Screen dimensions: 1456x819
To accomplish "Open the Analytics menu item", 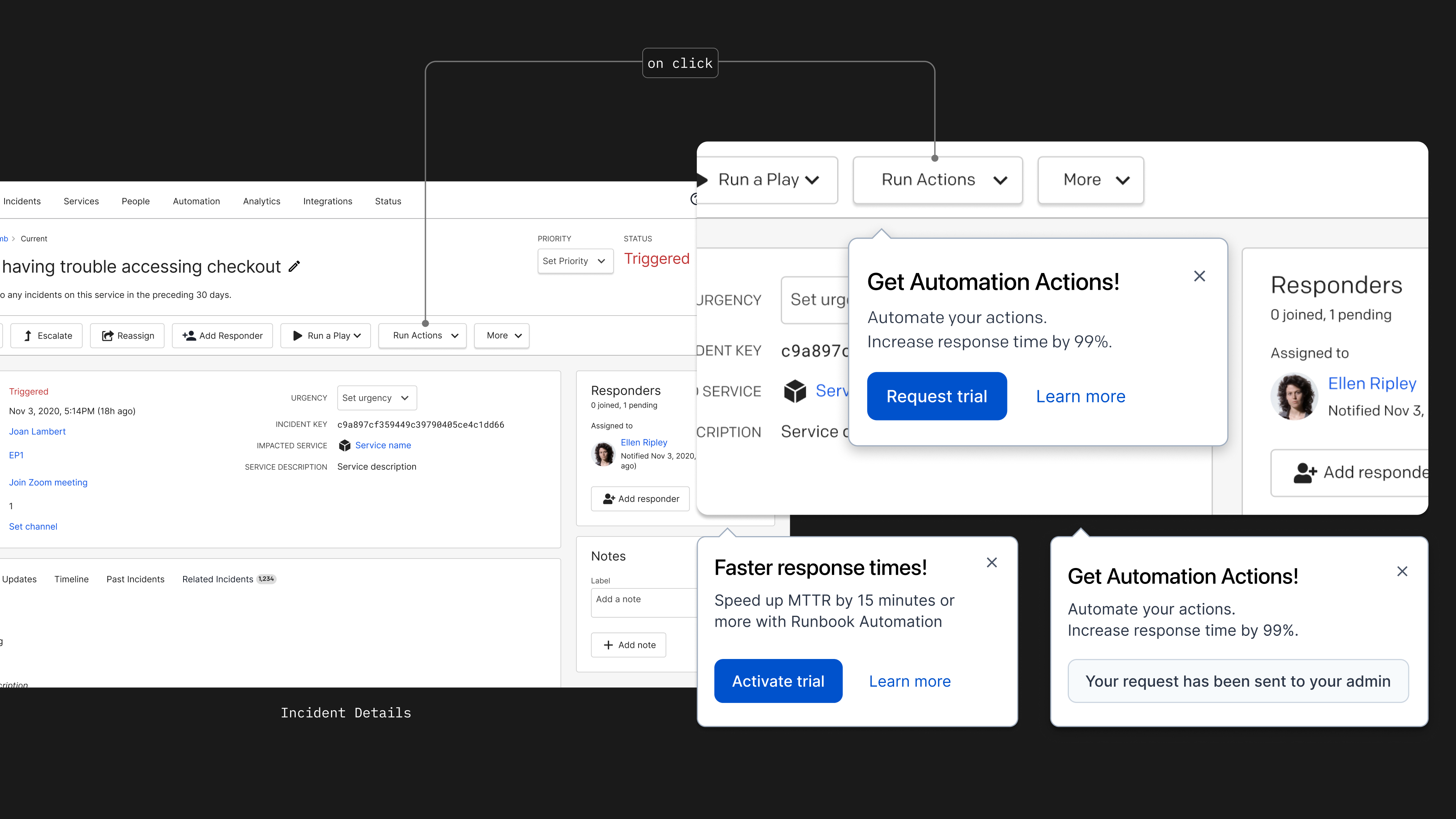I will point(261,201).
